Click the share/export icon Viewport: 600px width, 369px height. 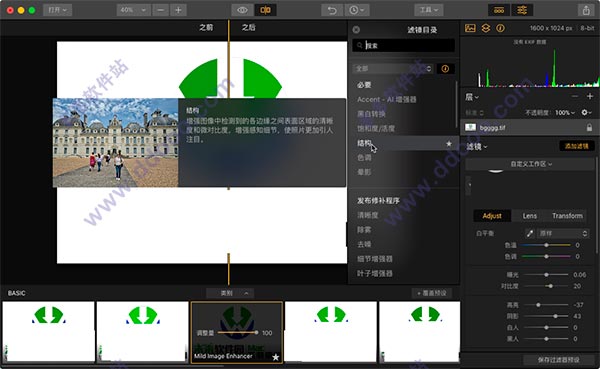[x=586, y=10]
